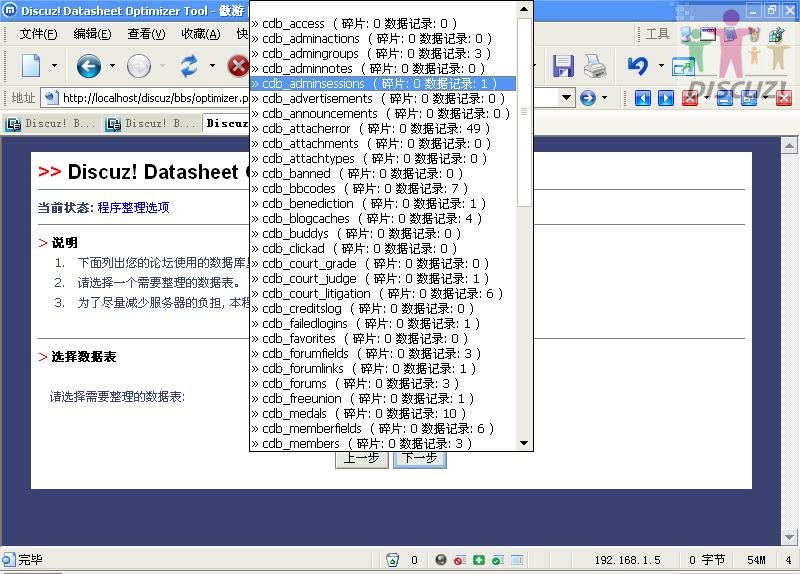Refresh the page with the blue arrows icon
The width and height of the screenshot is (800, 574).
(x=189, y=66)
